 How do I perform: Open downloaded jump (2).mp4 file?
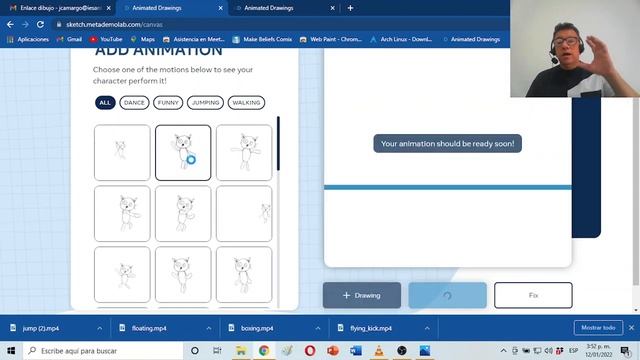[41, 328]
